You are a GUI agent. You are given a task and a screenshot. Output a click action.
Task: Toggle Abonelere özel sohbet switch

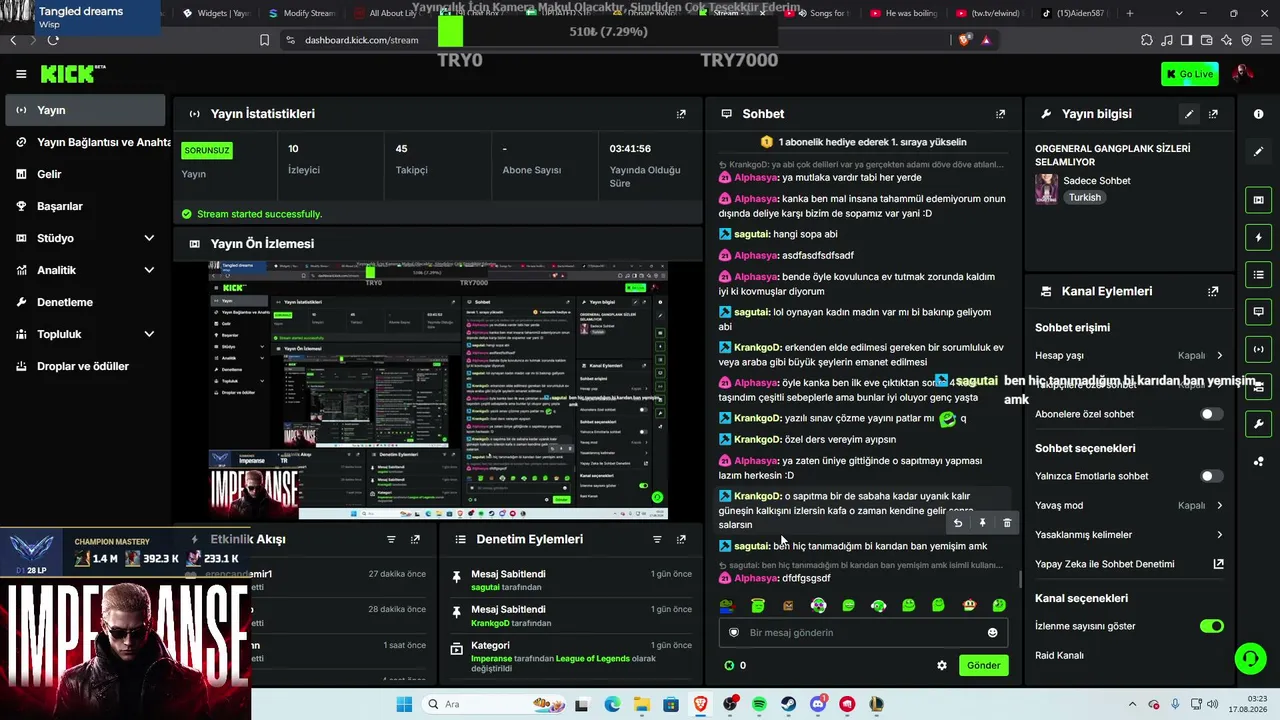pos(1211,414)
